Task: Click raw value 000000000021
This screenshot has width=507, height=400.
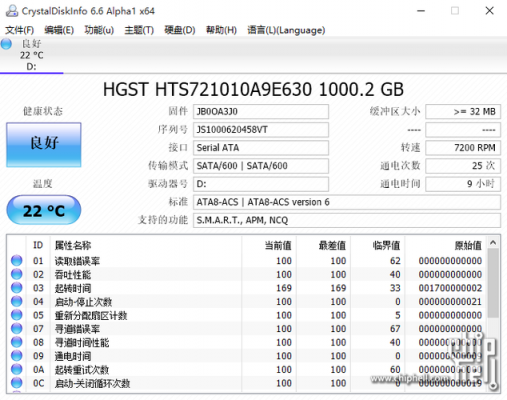Action: coord(450,302)
